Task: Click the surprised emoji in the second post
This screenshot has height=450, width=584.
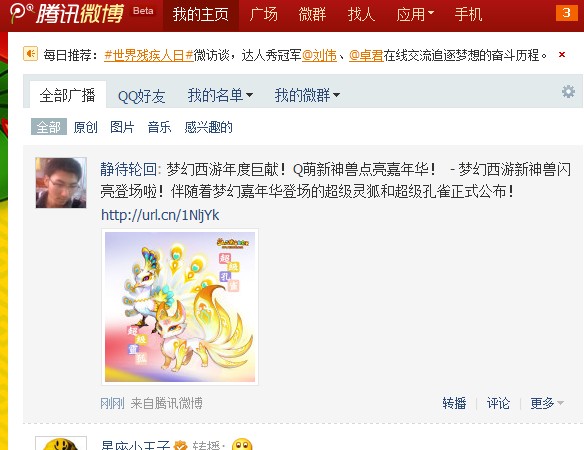Action: click(x=242, y=445)
